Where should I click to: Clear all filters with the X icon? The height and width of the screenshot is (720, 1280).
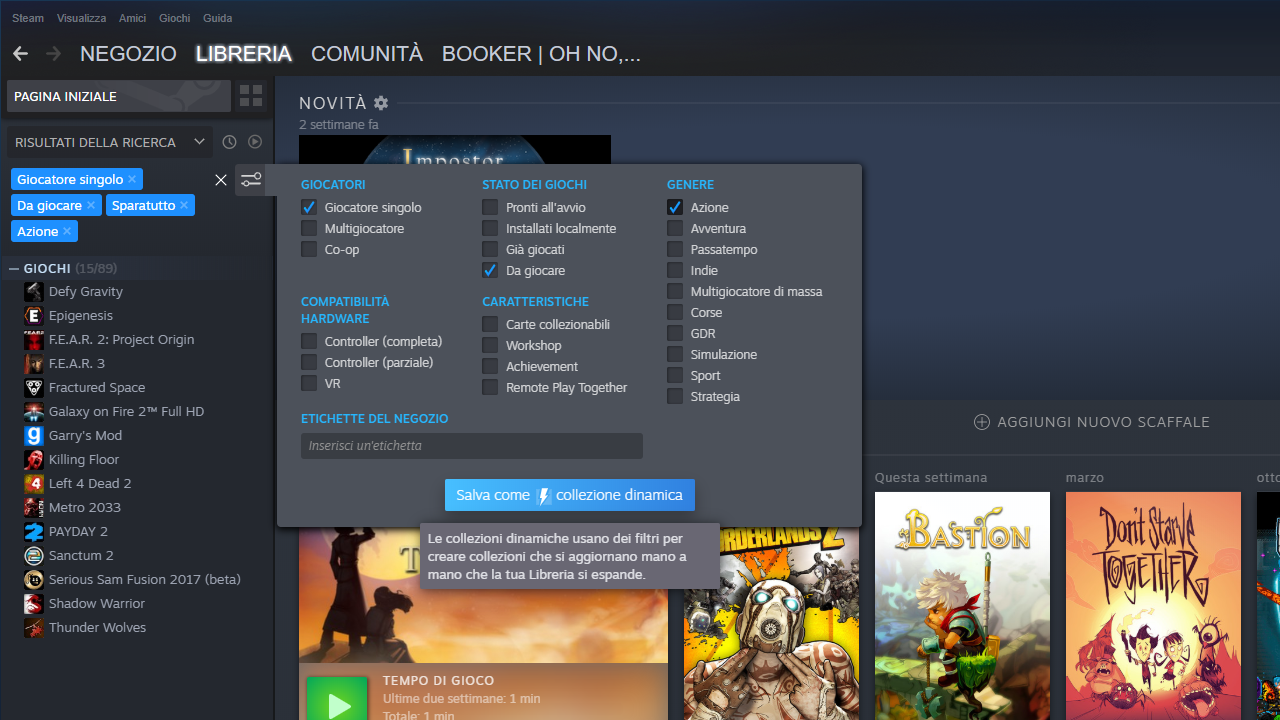pos(221,180)
